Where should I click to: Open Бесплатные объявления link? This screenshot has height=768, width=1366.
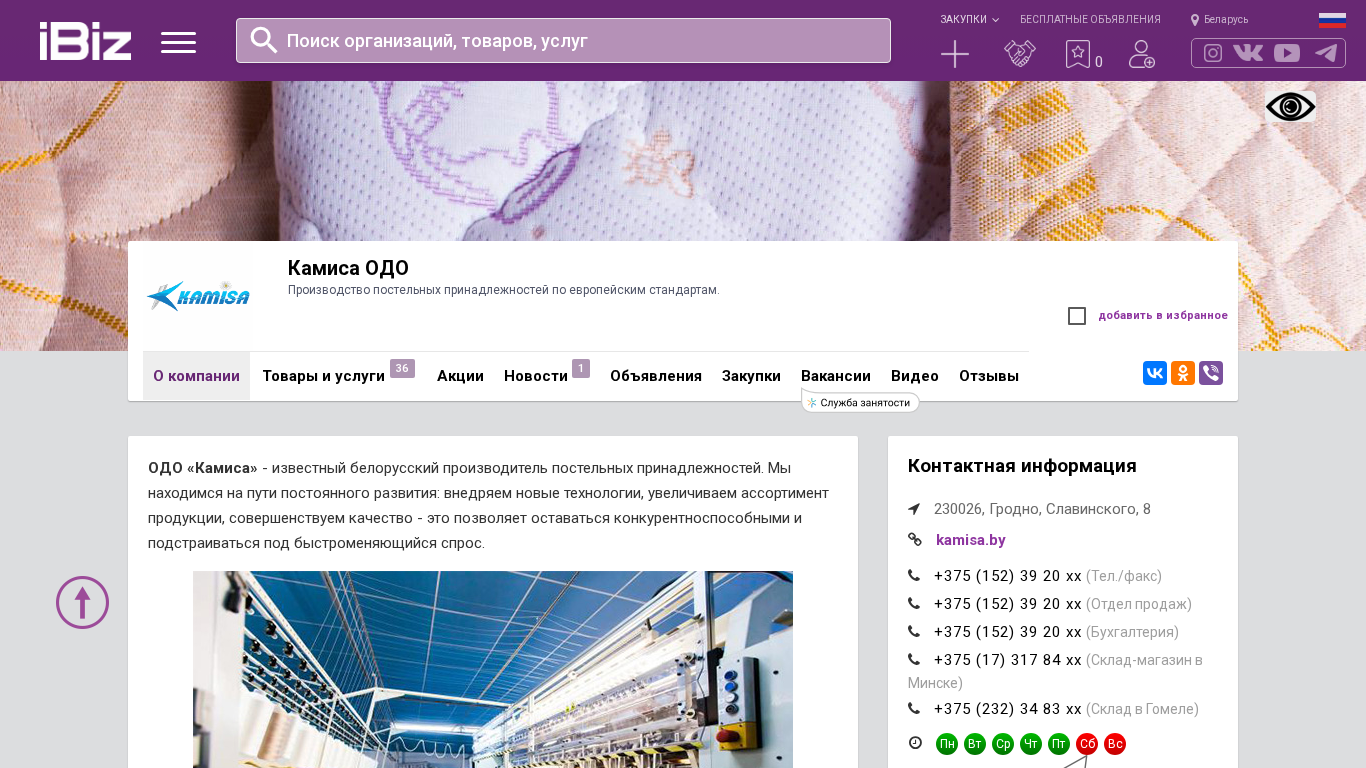click(1090, 19)
